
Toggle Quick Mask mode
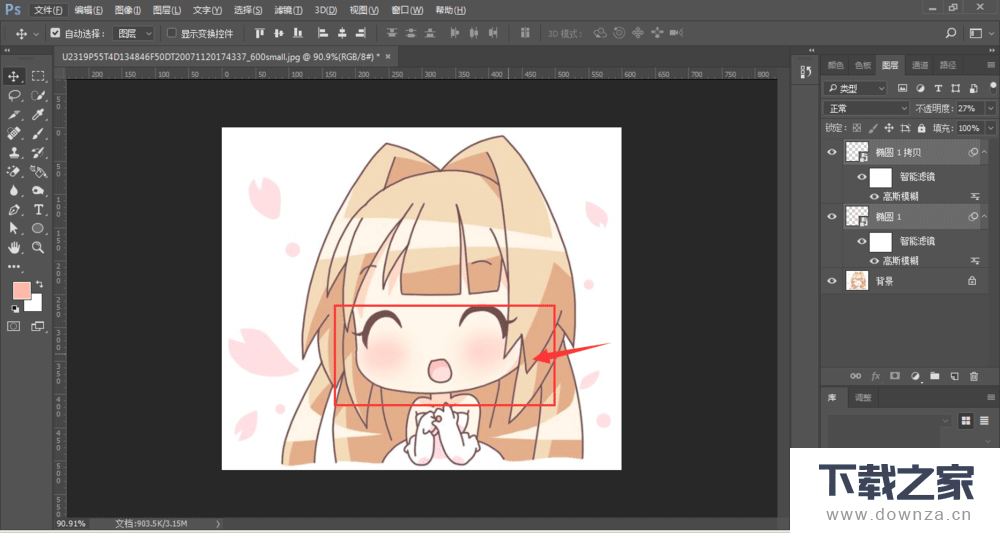click(x=13, y=326)
